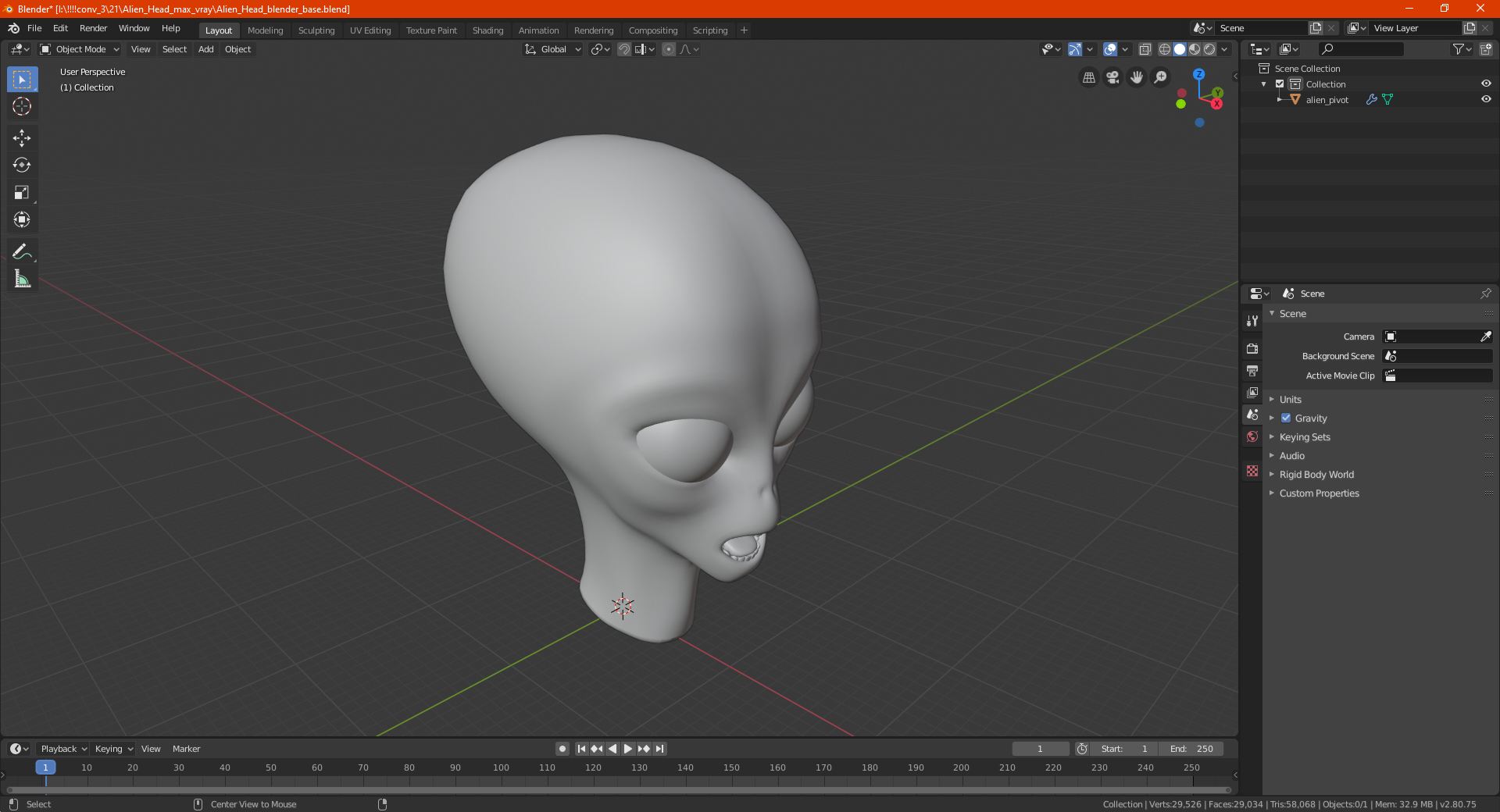Expand the Units panel

pyautogui.click(x=1290, y=399)
